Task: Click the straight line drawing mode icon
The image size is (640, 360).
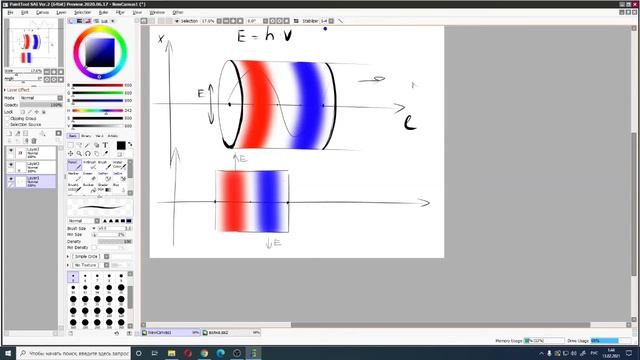Action: 340,21
